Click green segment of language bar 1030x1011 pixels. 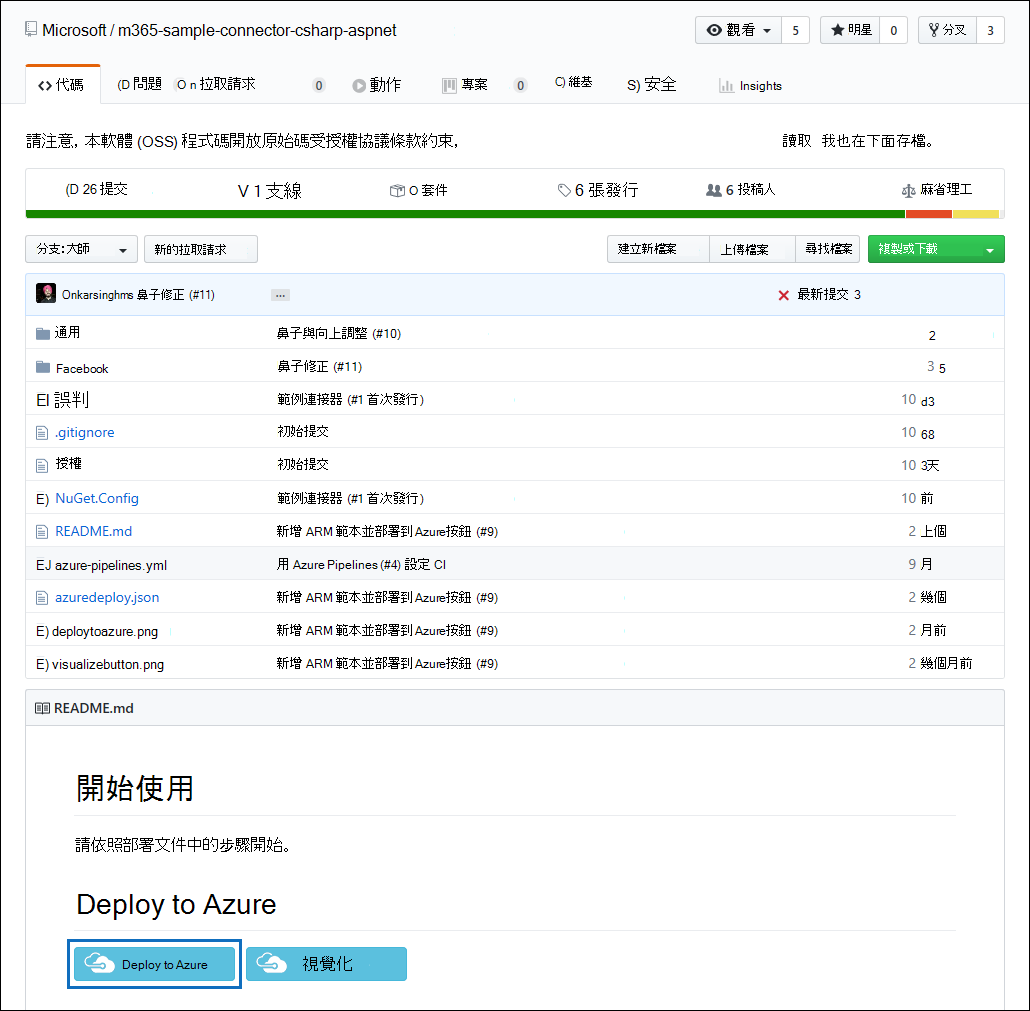point(465,214)
